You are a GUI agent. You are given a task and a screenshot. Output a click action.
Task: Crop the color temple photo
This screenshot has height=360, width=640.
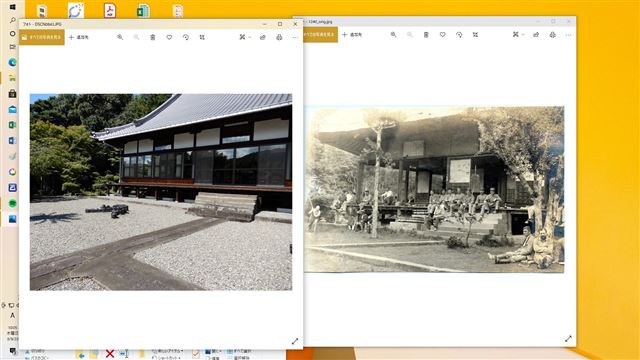click(202, 37)
